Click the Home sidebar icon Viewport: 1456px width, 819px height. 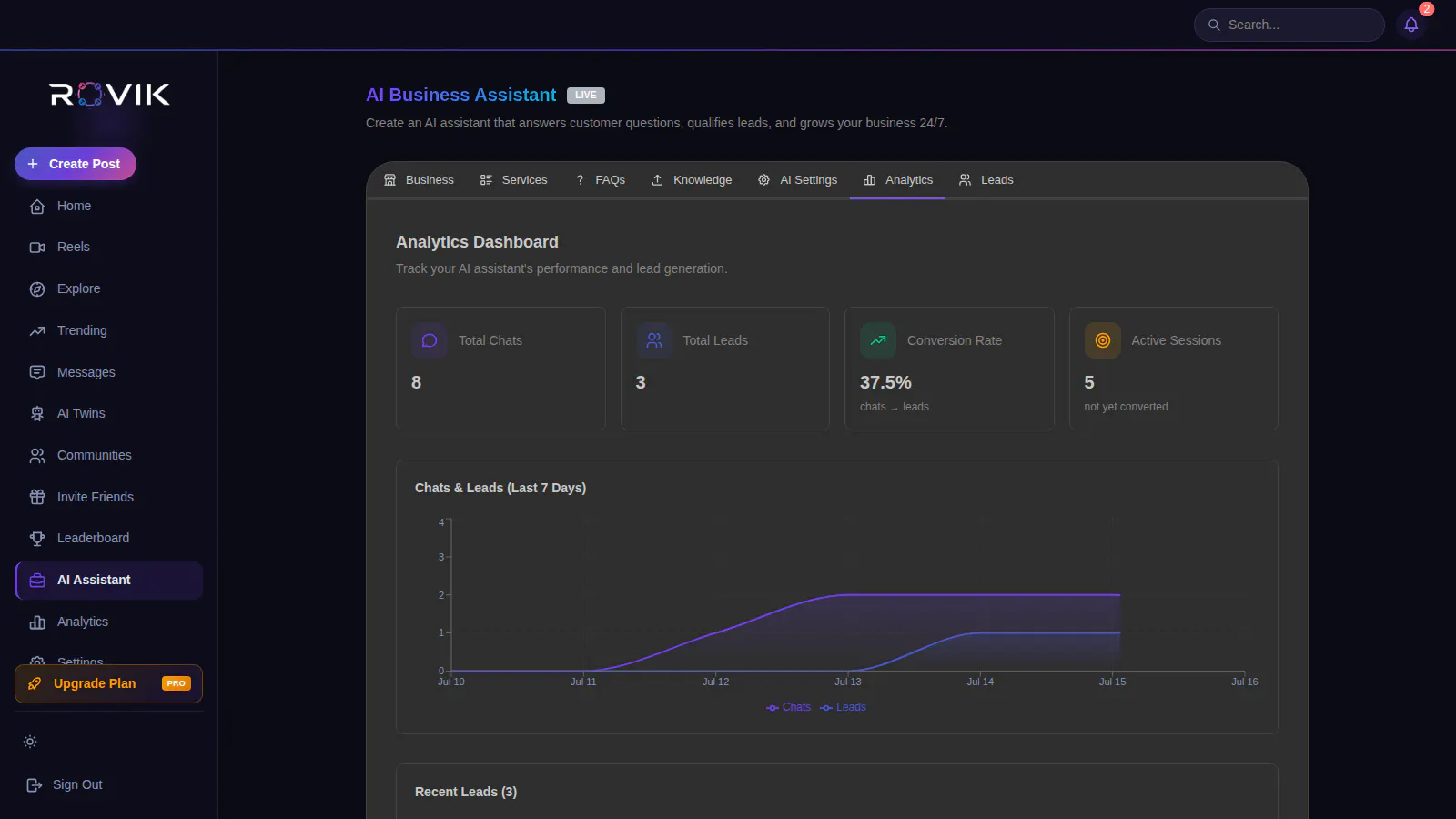[x=37, y=207]
